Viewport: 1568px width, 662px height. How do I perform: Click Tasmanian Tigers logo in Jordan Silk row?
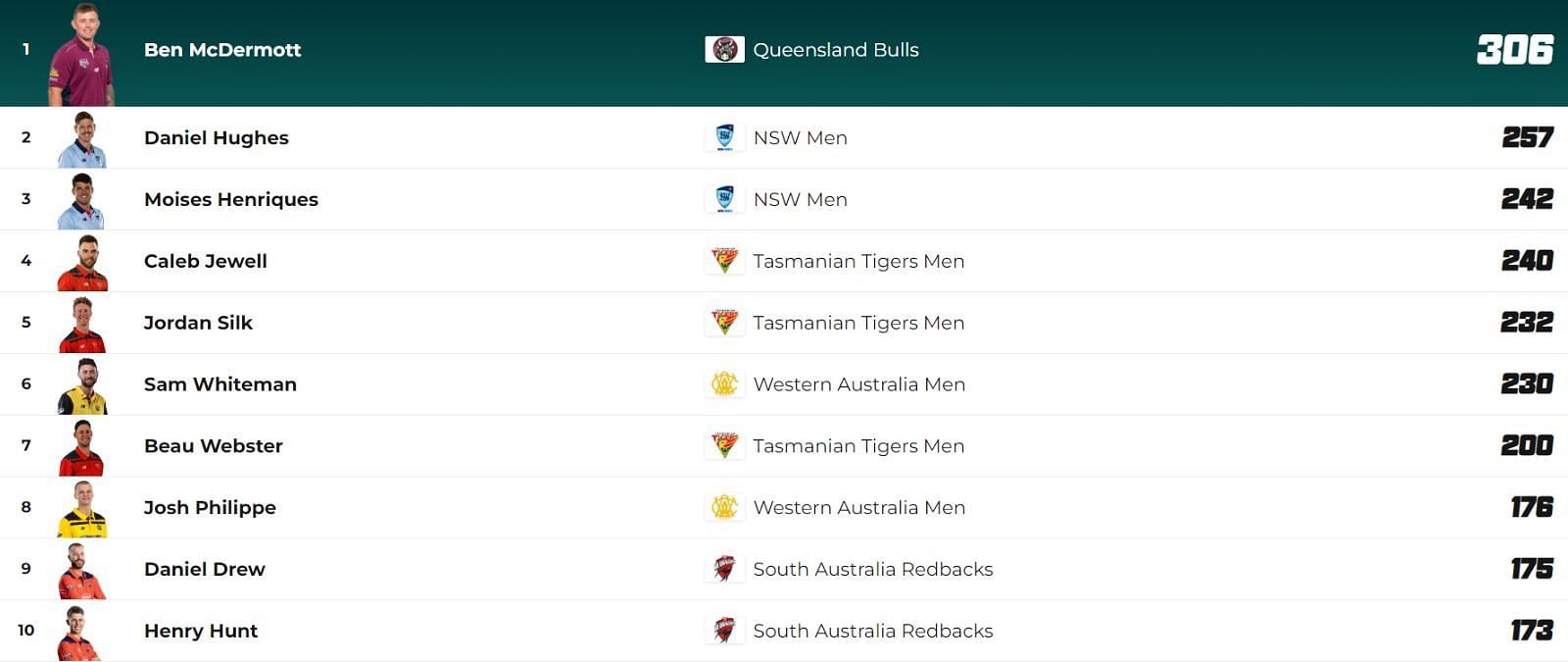tap(724, 323)
